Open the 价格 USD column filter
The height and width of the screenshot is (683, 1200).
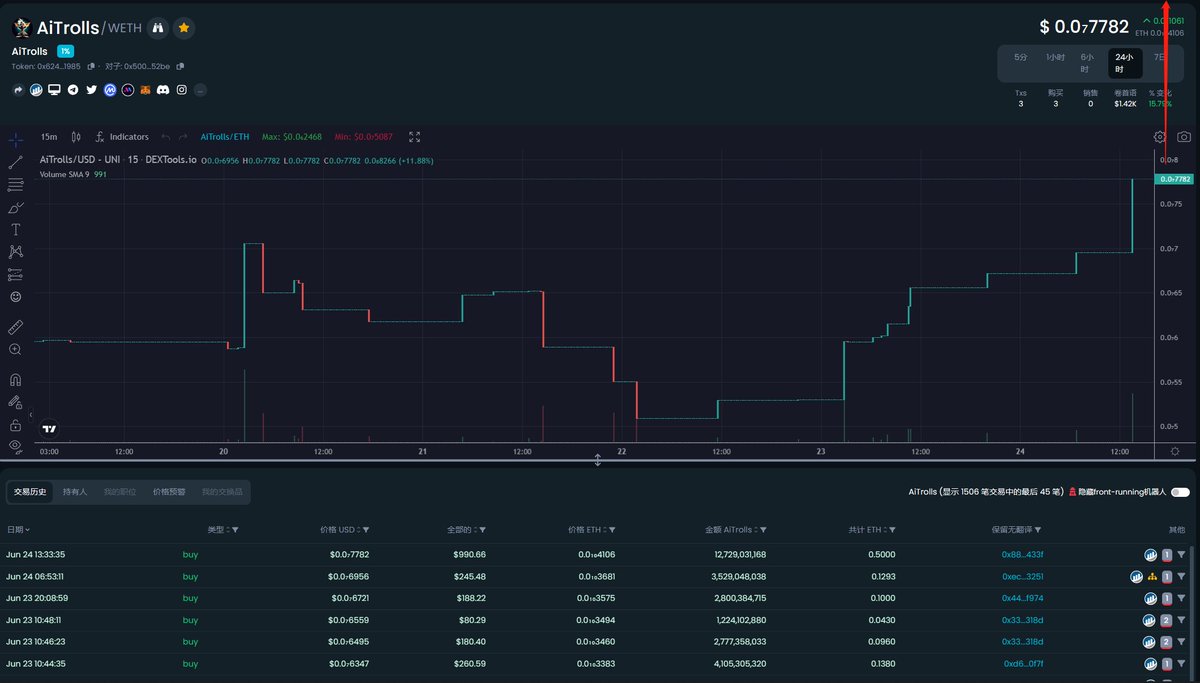(x=365, y=530)
